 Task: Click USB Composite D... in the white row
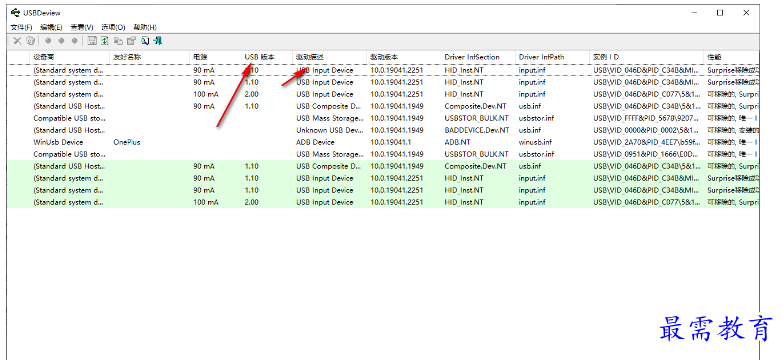328,106
